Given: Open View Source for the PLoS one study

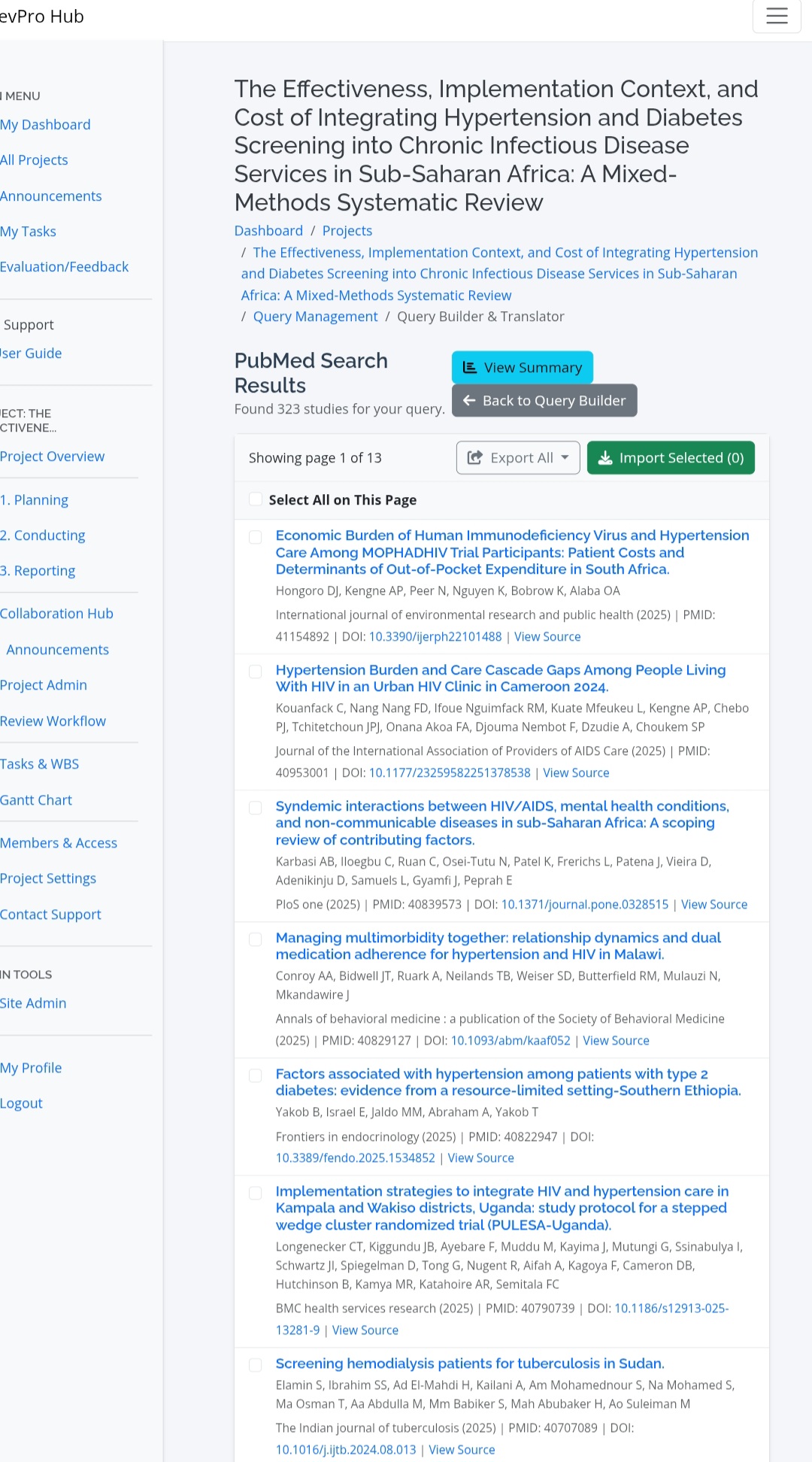Looking at the screenshot, I should tap(714, 905).
